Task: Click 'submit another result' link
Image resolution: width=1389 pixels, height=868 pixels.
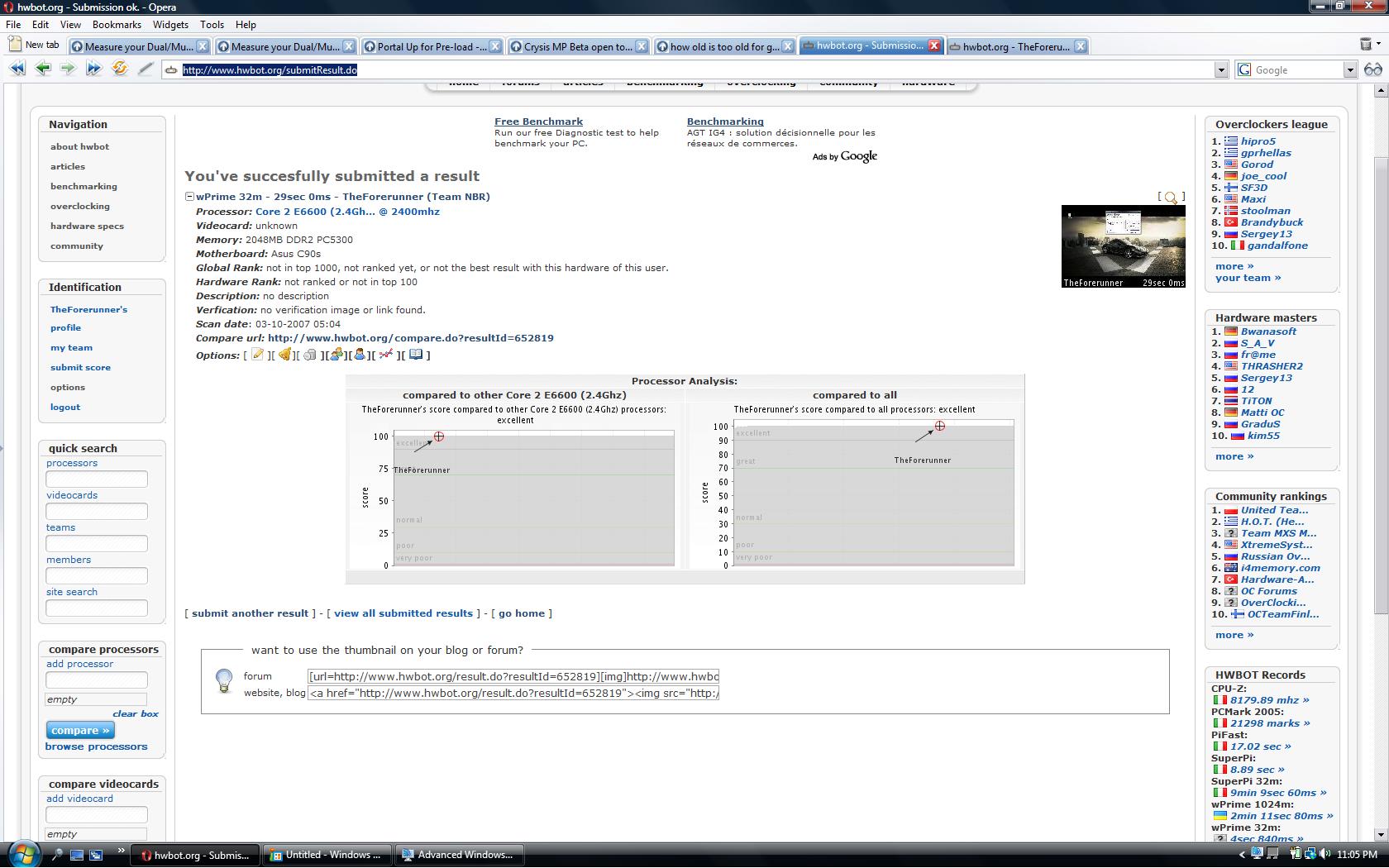Action: pos(250,613)
